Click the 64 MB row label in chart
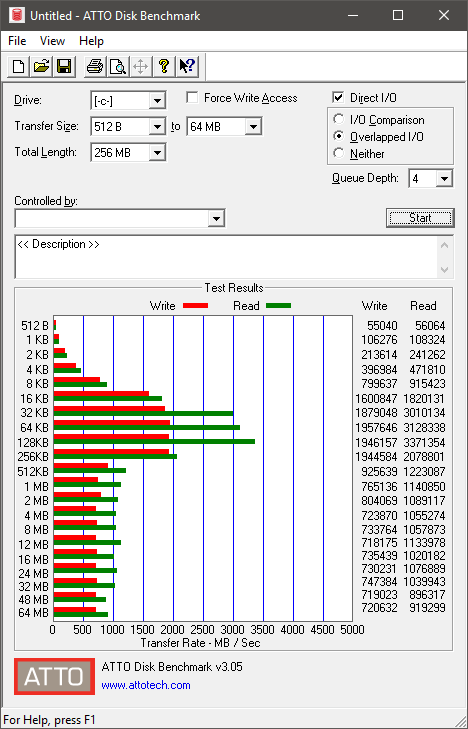468x729 pixels. (33, 613)
